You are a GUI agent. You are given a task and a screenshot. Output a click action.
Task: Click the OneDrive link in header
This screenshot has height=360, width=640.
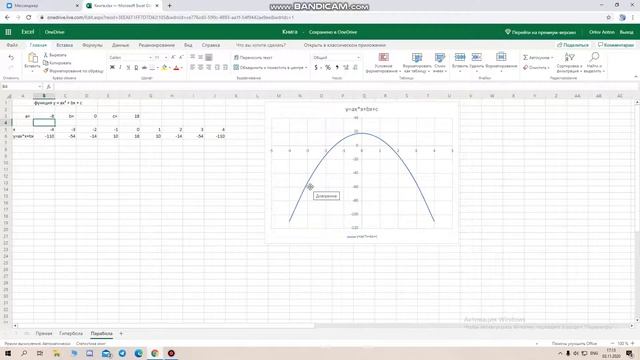click(x=54, y=32)
